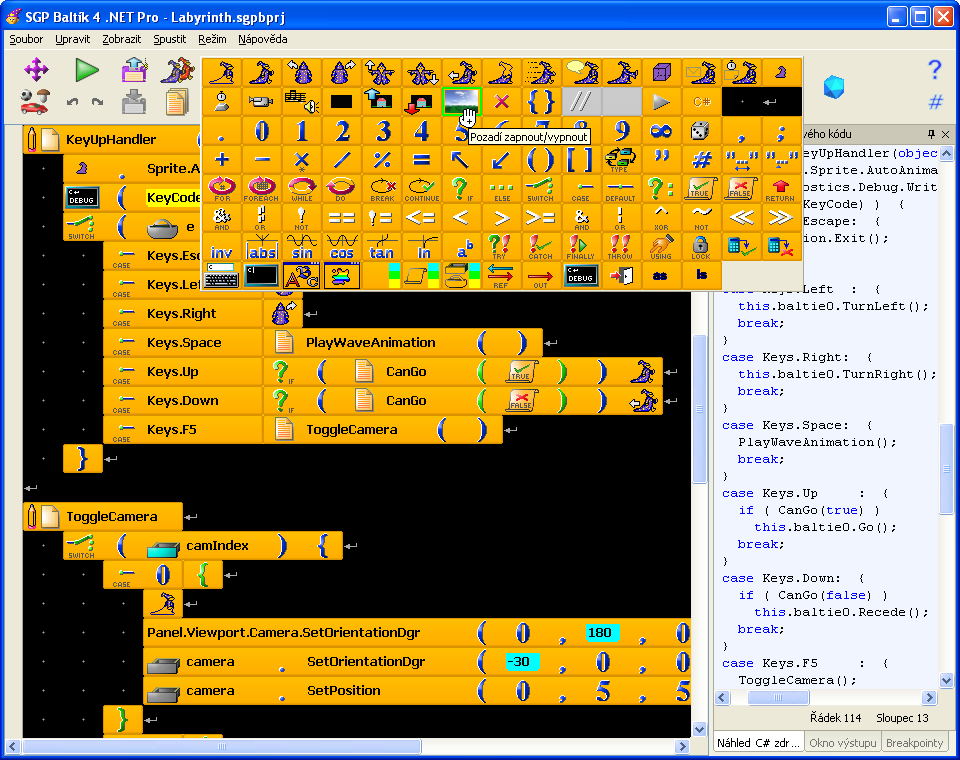This screenshot has height=760, width=960.
Task: Insert the TRY exception block
Action: pos(501,247)
